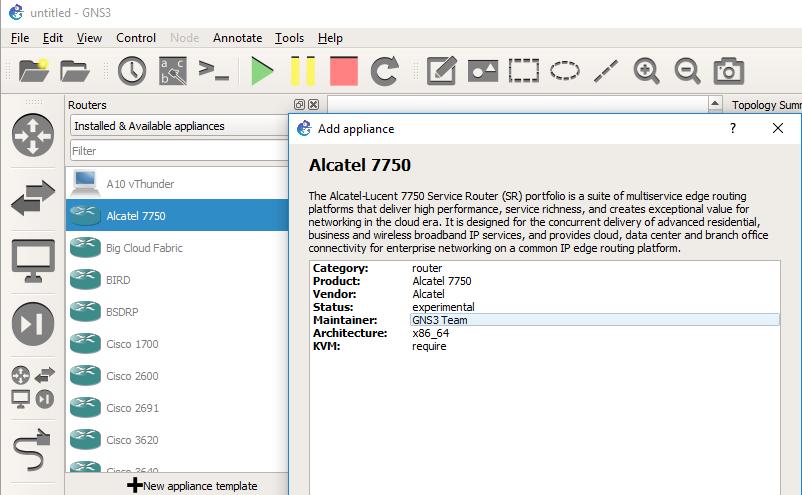The image size is (802, 495).
Task: Click the Status experimental value
Action: click(x=443, y=307)
